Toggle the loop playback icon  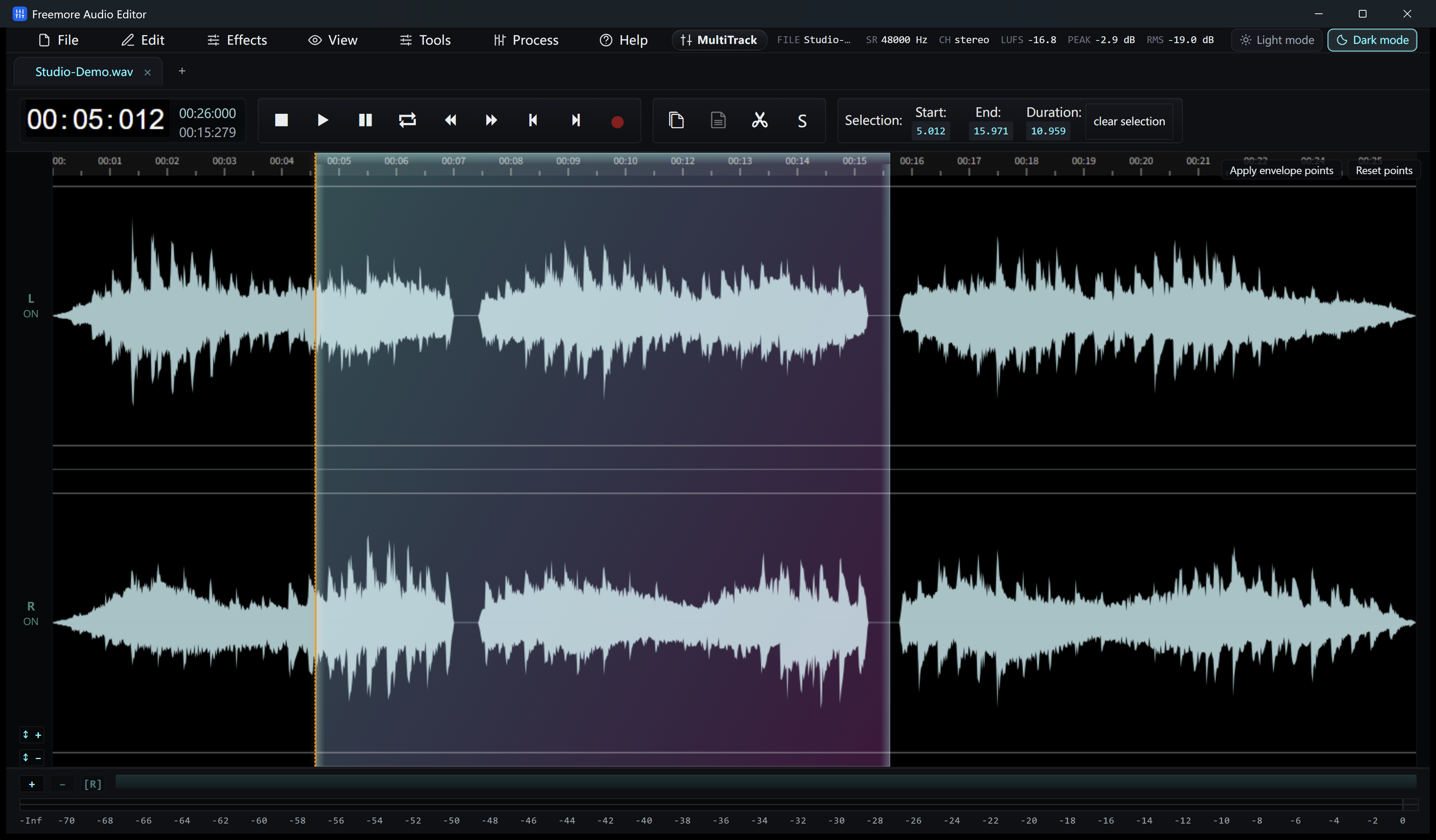click(407, 120)
